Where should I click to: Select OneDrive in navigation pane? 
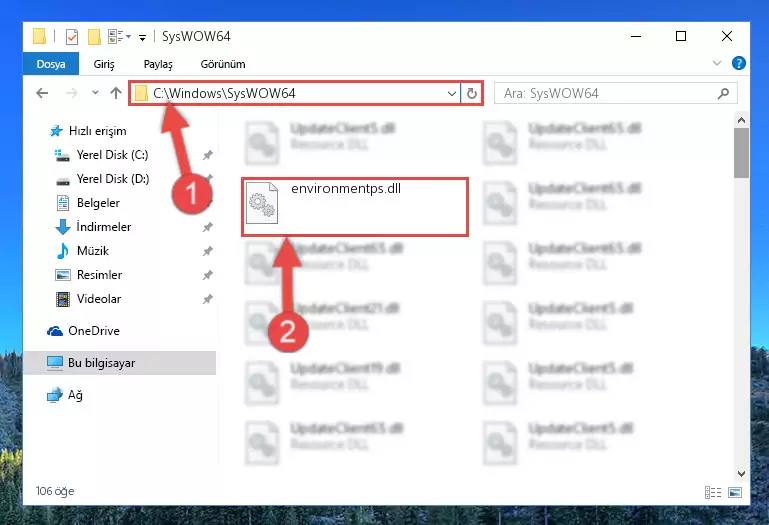(x=94, y=331)
